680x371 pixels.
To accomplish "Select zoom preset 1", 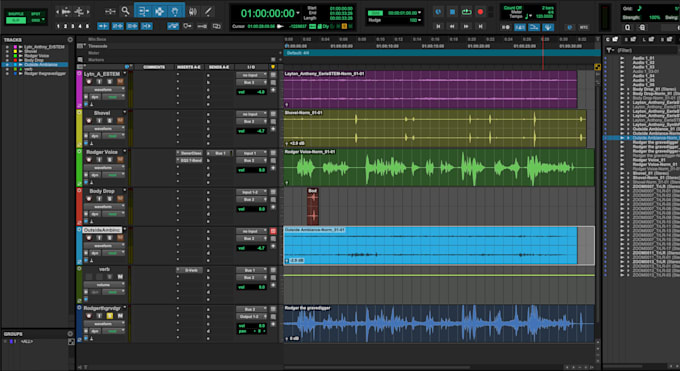I will 58,26.
